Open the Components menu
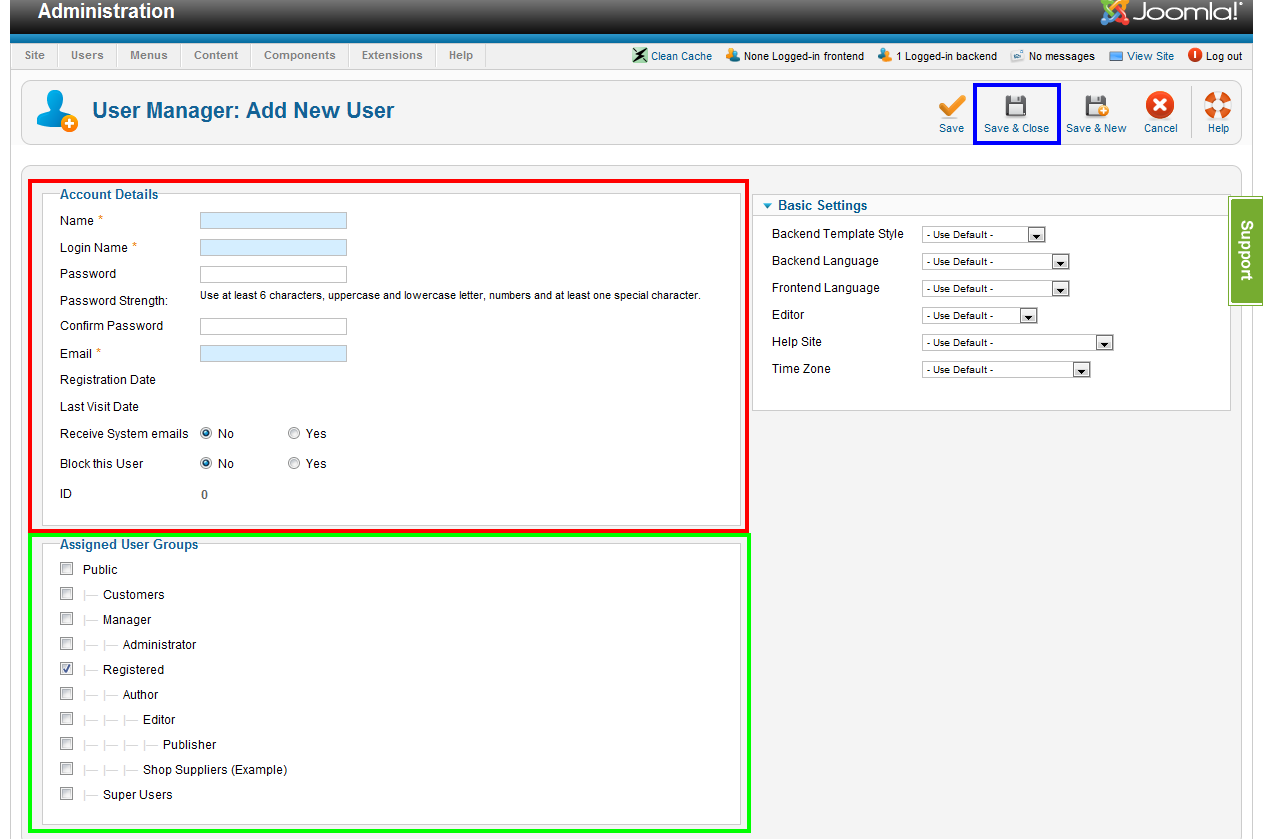1263x839 pixels. click(x=299, y=55)
